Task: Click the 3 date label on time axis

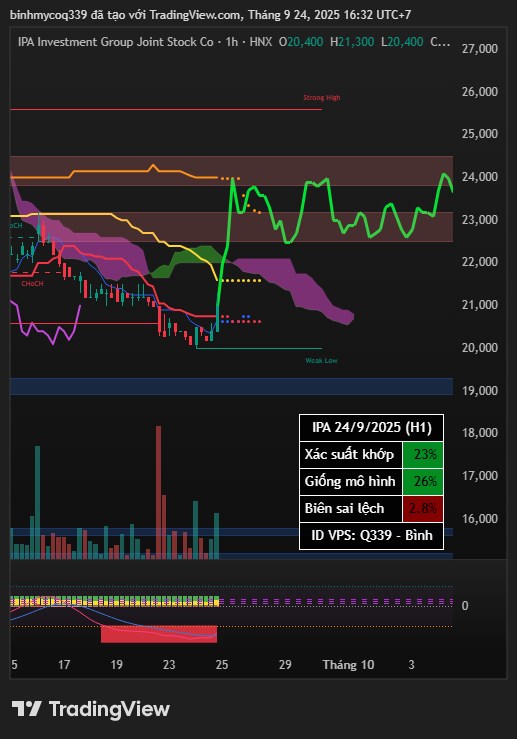Action: click(411, 665)
